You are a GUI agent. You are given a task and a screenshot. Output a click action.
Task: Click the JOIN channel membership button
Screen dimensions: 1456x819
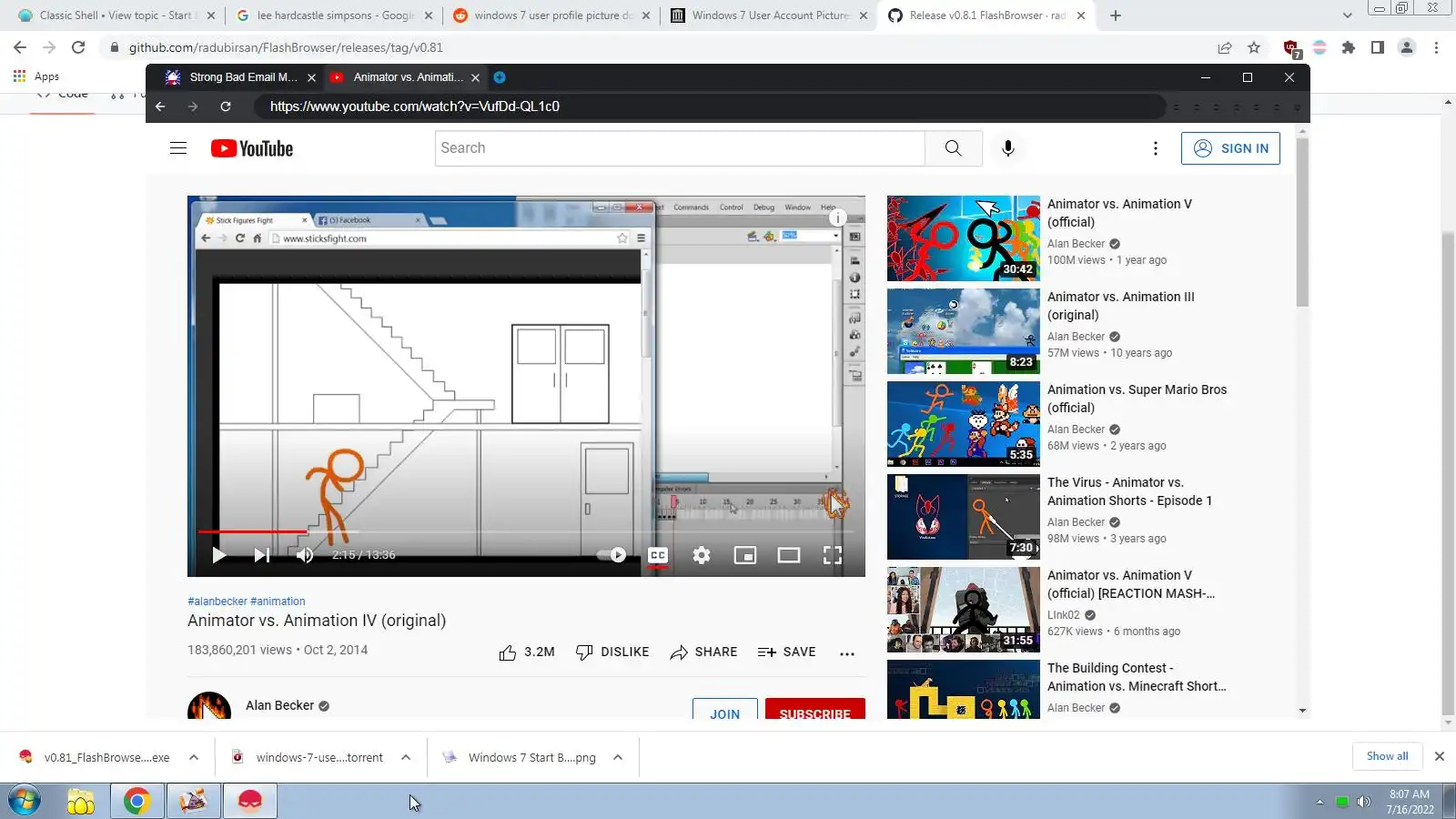(x=725, y=710)
